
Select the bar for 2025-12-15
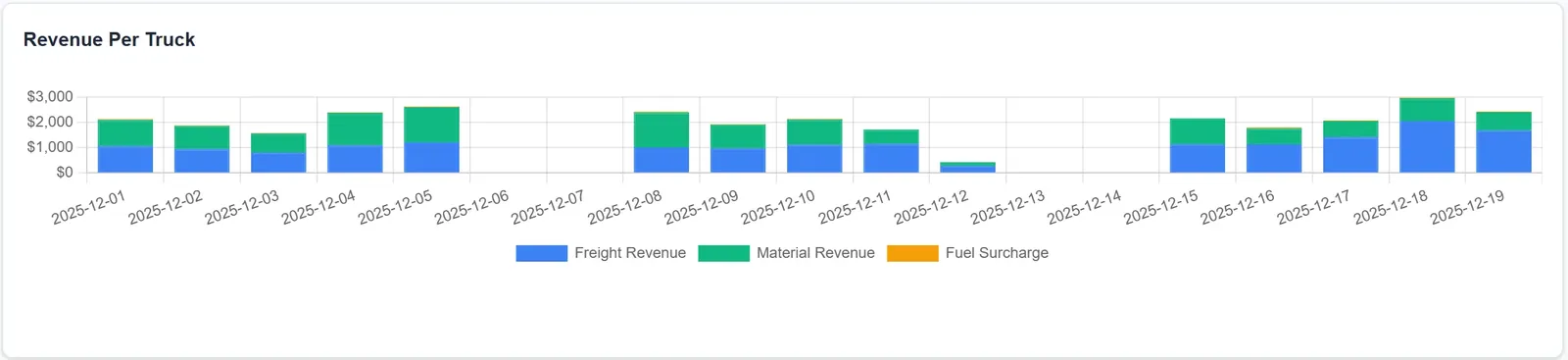[1198, 145]
